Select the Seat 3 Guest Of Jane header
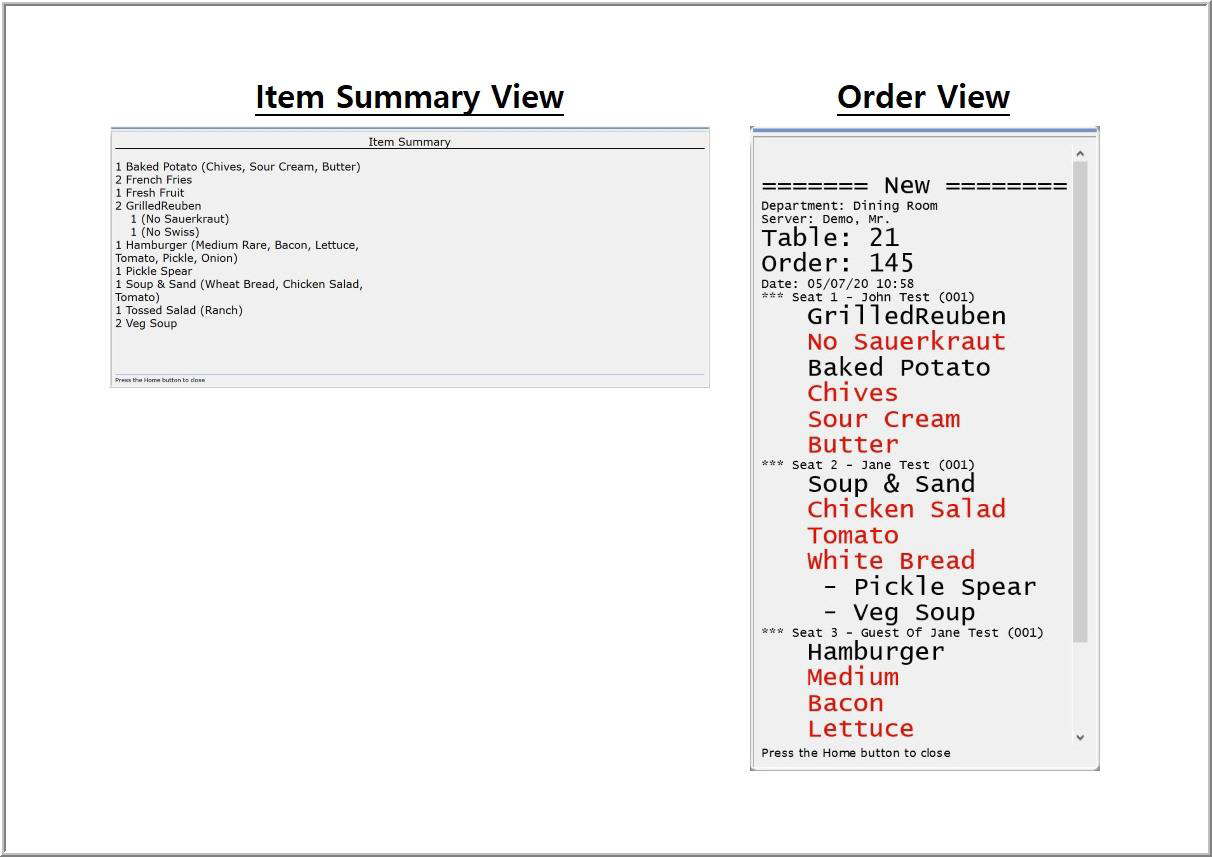The width and height of the screenshot is (1212, 857). [x=902, y=633]
